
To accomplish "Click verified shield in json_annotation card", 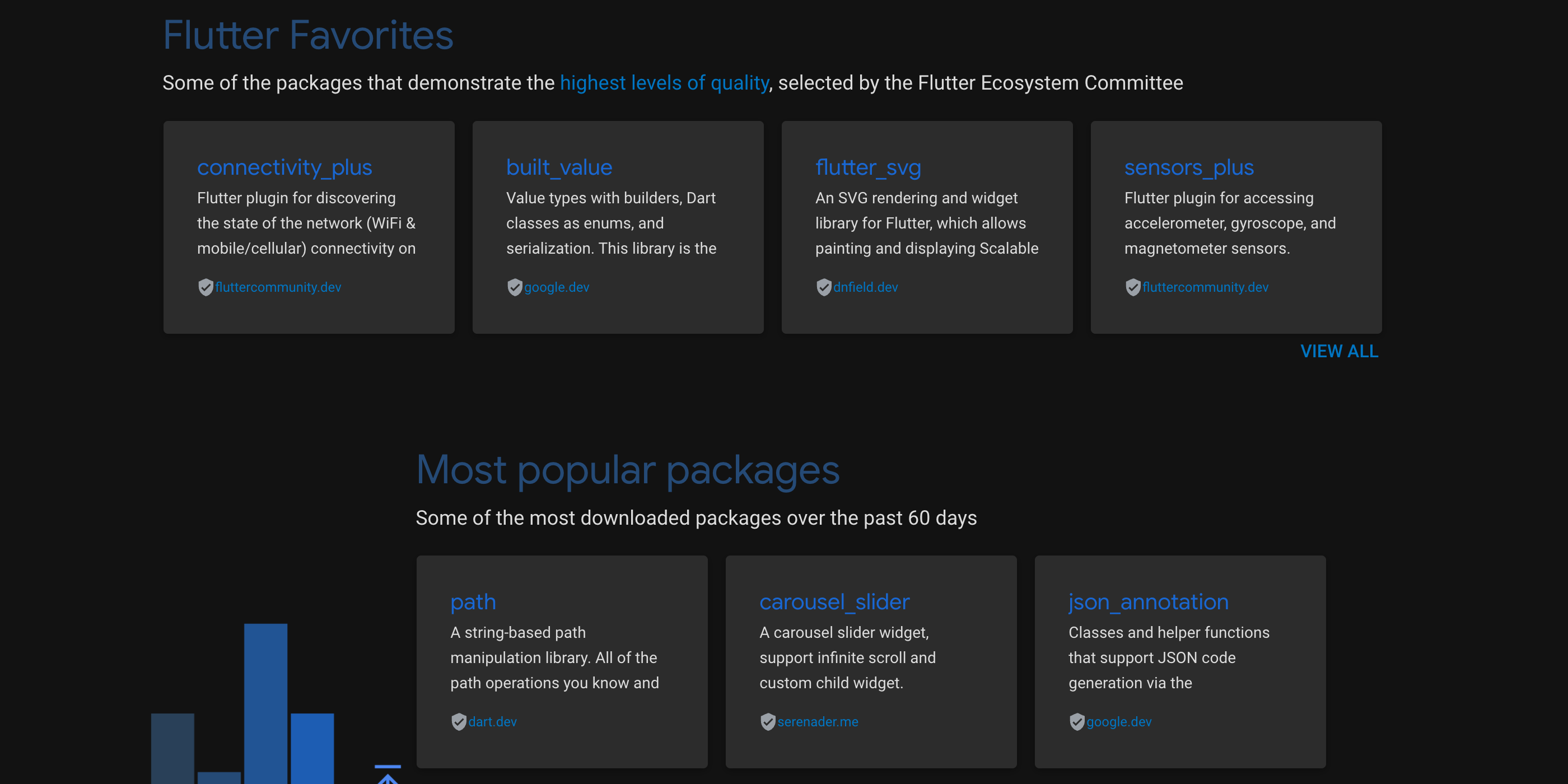I will tap(1077, 722).
